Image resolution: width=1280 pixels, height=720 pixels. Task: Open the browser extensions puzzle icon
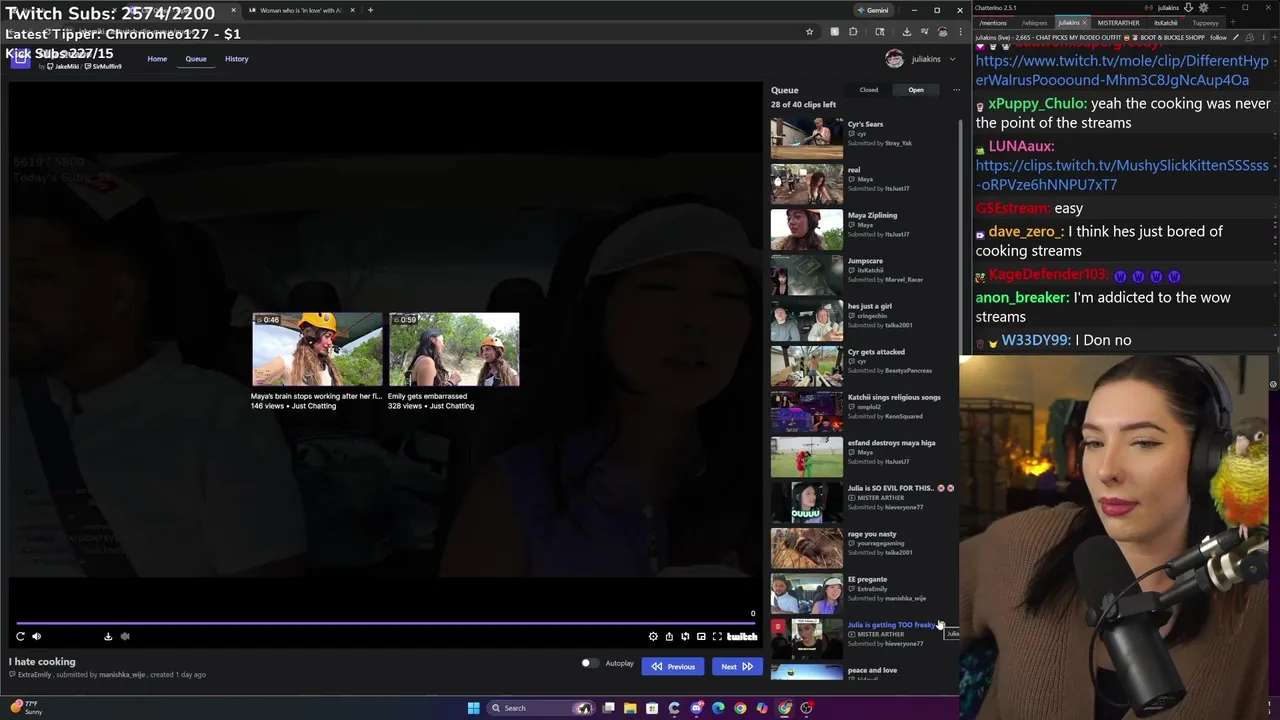tap(853, 32)
